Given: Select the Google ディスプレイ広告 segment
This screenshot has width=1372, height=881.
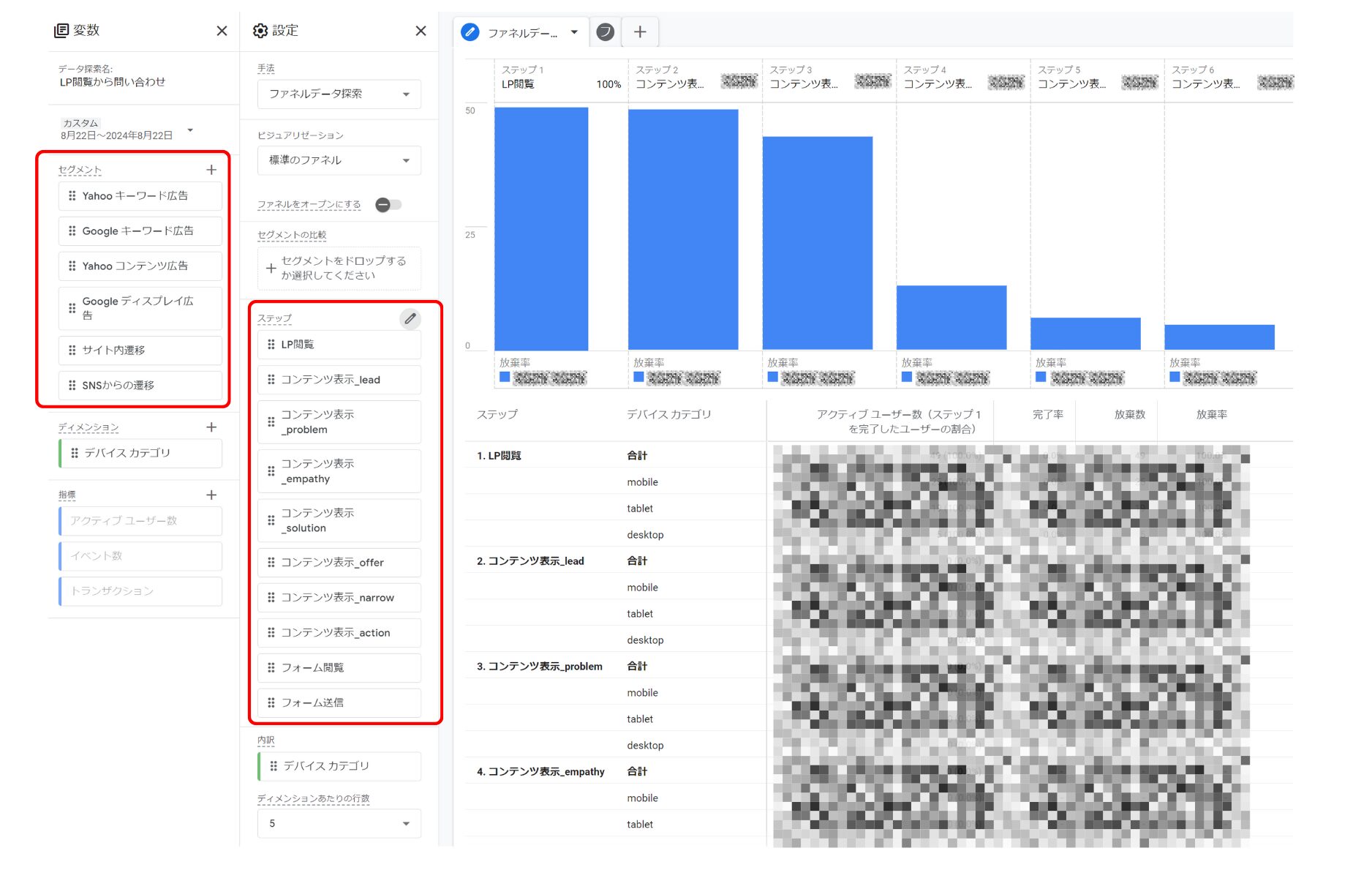Looking at the screenshot, I should pos(140,308).
